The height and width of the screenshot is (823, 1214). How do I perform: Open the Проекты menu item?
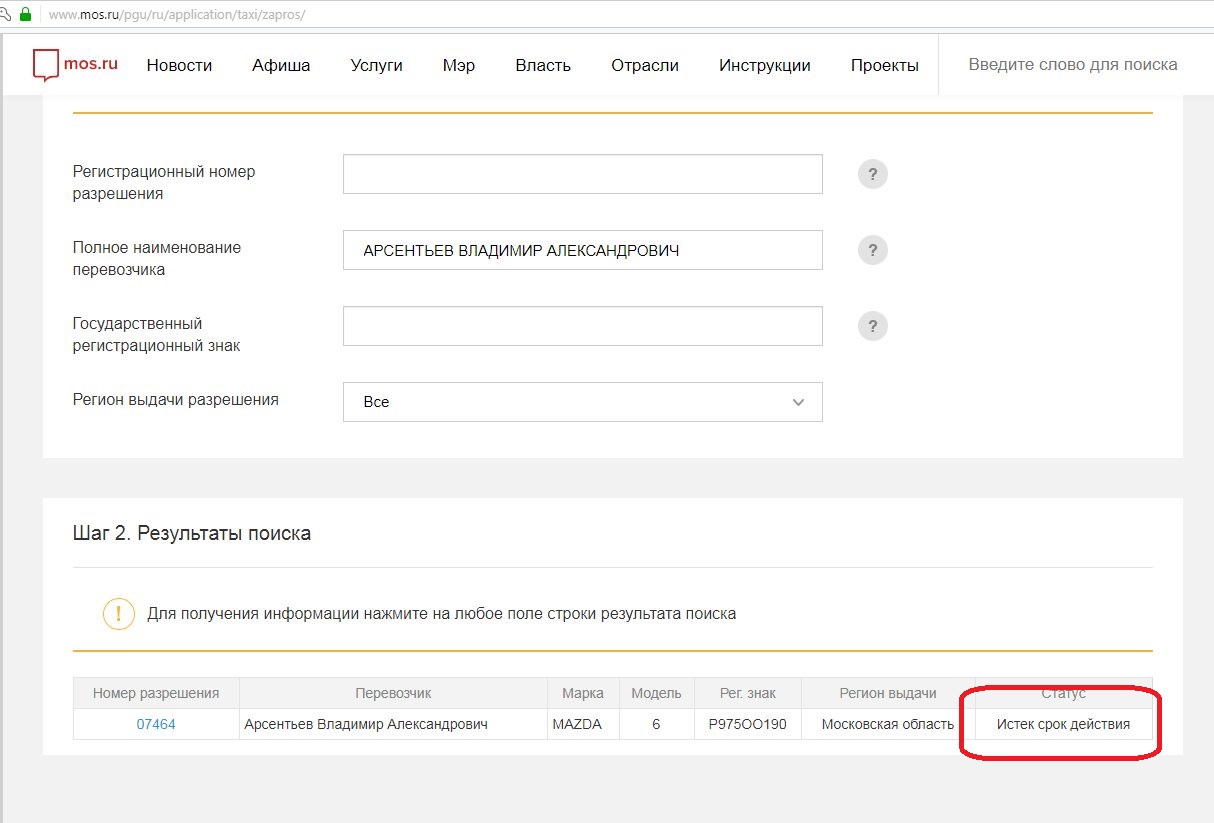tap(885, 65)
